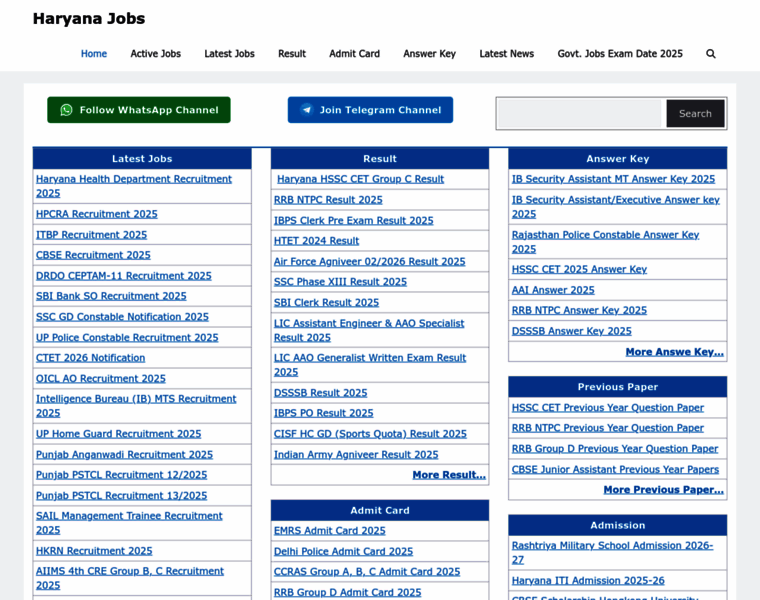
Task: Open Haryana HSSC CET Group C Result
Action: (x=360, y=179)
